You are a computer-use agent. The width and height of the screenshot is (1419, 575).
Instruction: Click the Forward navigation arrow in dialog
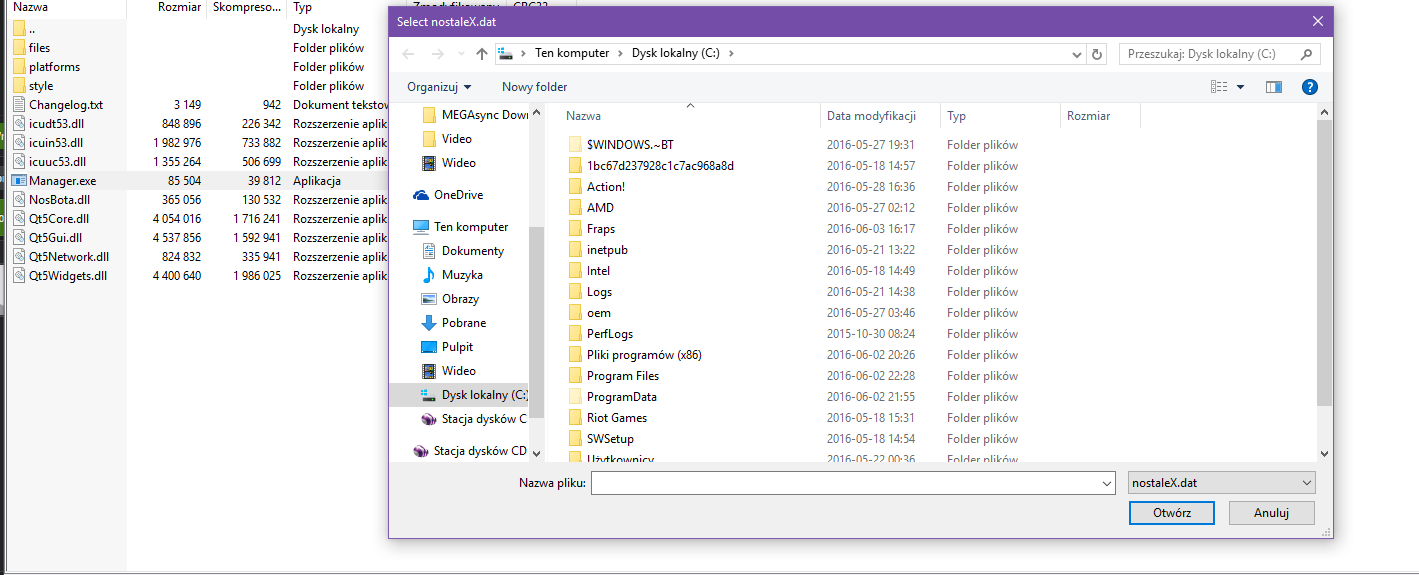pyautogui.click(x=436, y=54)
